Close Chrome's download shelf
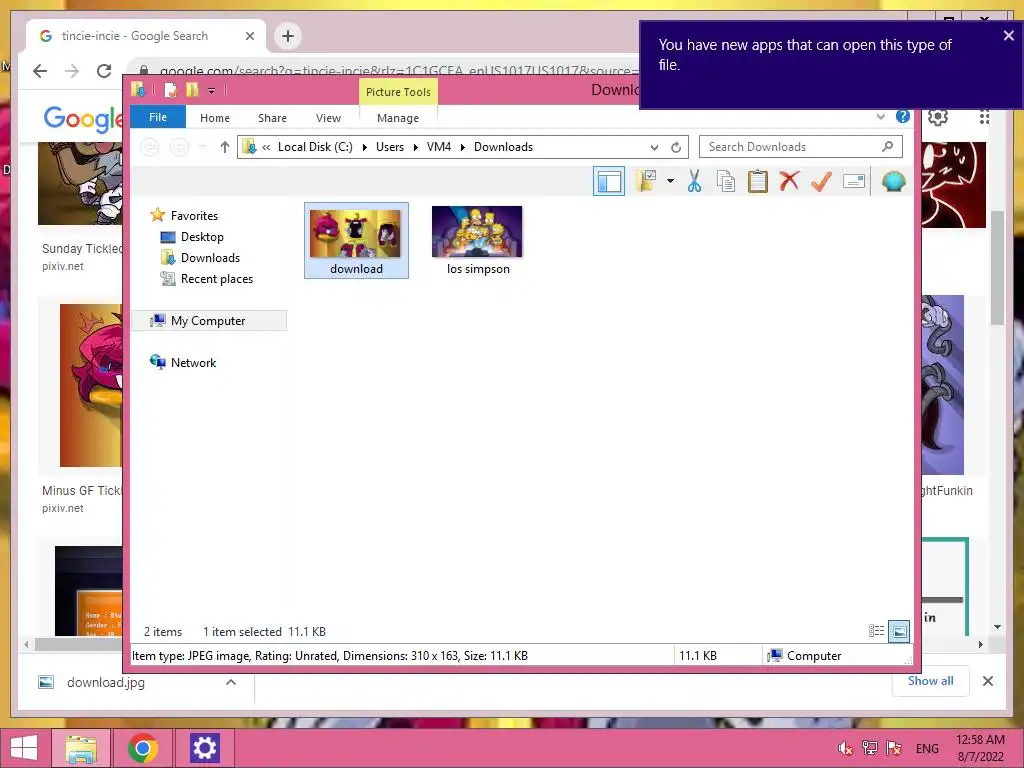Viewport: 1024px width, 768px height. [x=987, y=681]
